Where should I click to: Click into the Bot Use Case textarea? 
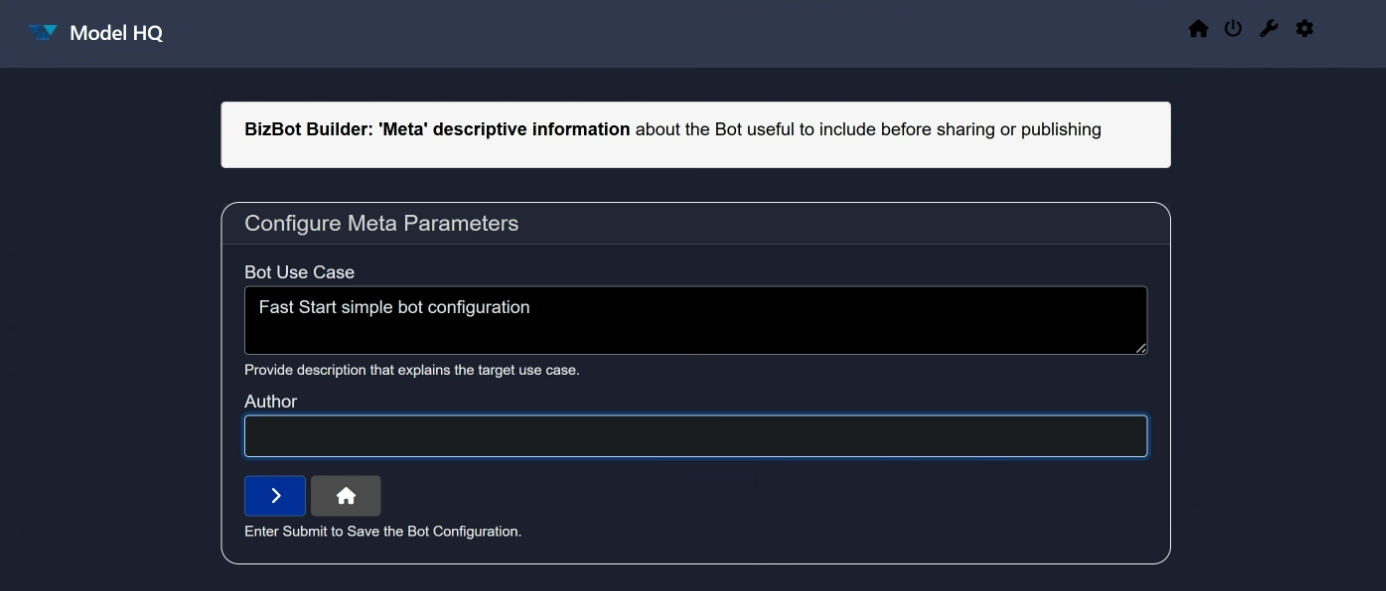pos(695,331)
